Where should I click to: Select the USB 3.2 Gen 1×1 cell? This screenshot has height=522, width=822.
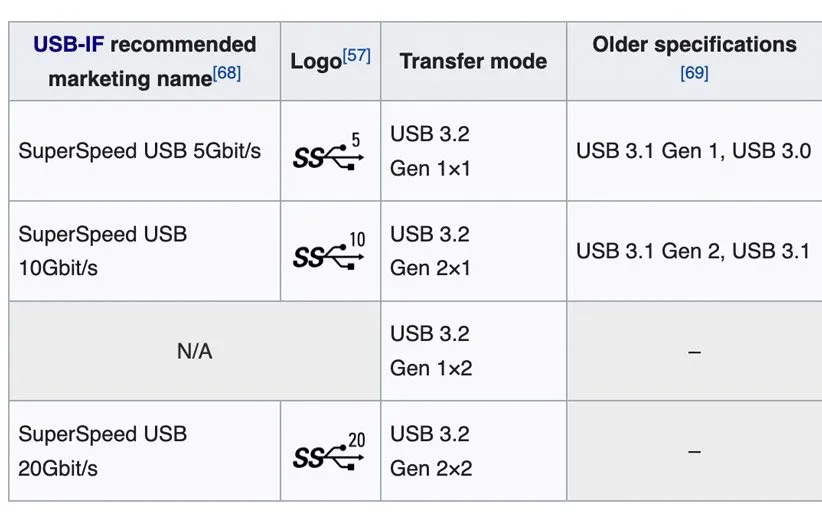coord(430,151)
